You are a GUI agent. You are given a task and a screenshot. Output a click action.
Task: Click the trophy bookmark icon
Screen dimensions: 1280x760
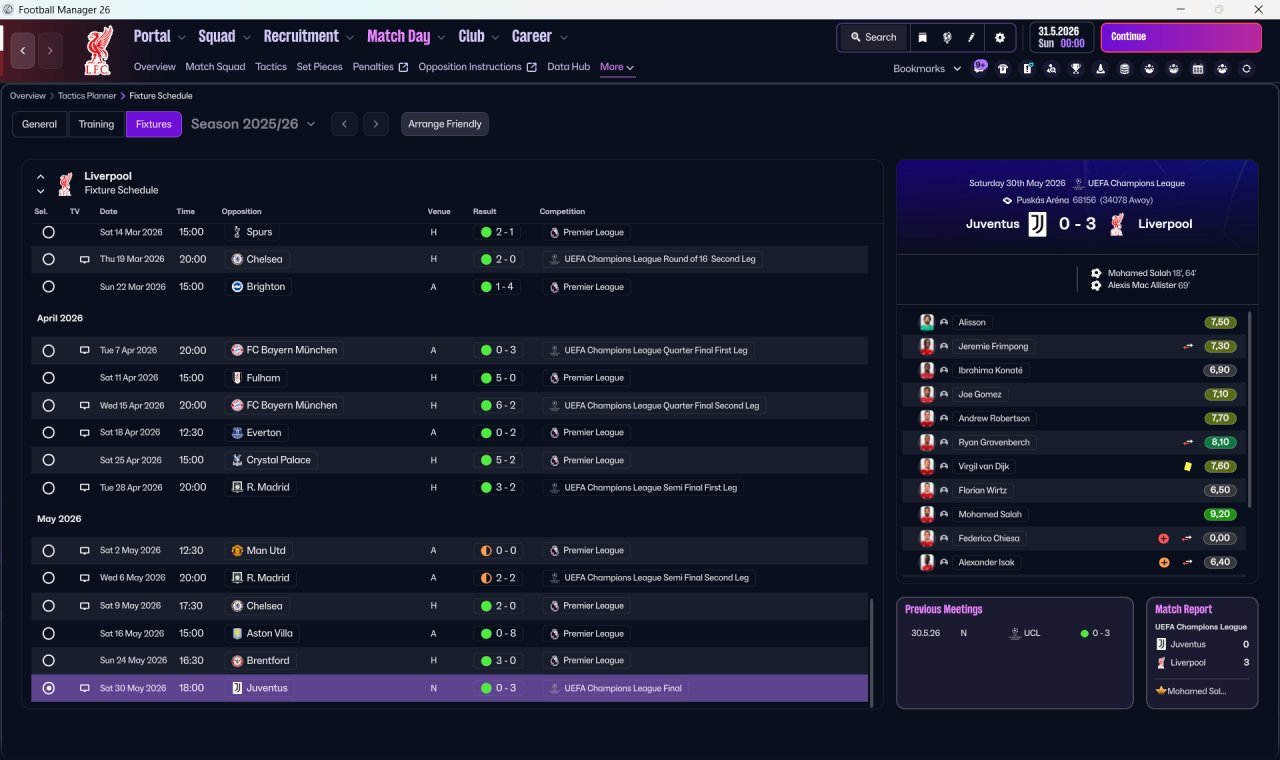tap(1076, 69)
